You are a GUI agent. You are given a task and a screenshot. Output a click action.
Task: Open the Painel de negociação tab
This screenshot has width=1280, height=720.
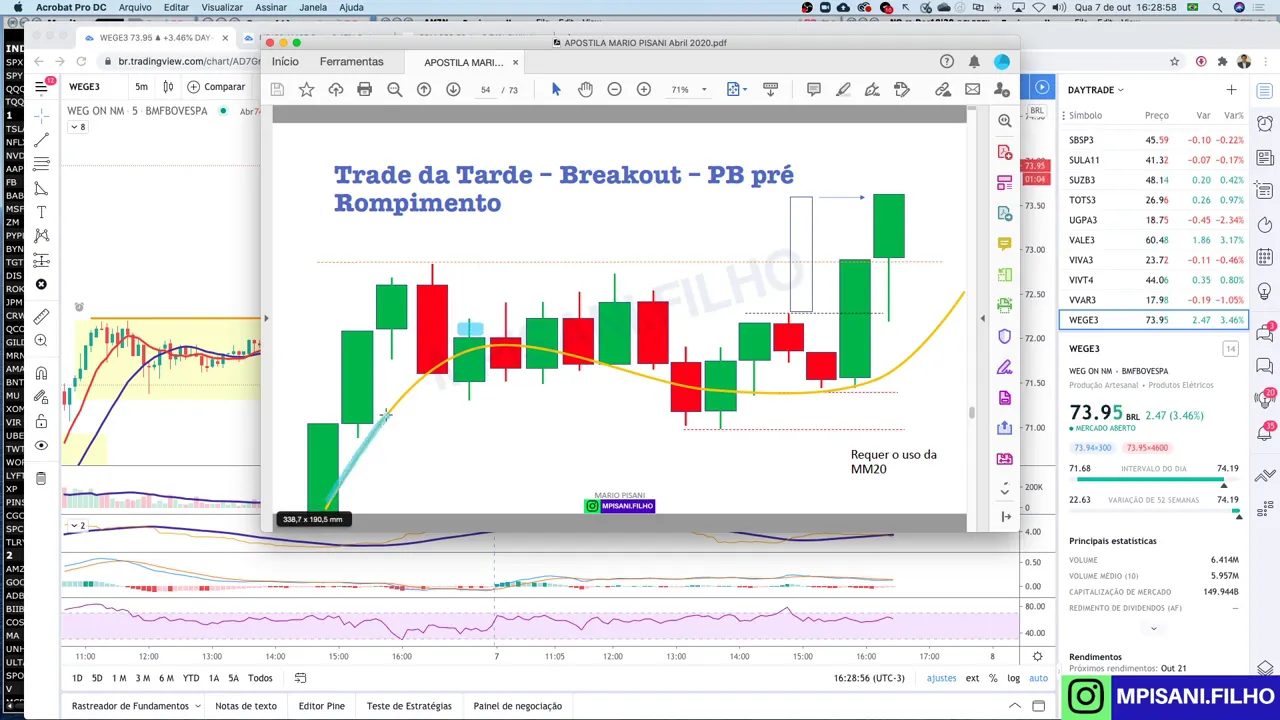[x=518, y=706]
